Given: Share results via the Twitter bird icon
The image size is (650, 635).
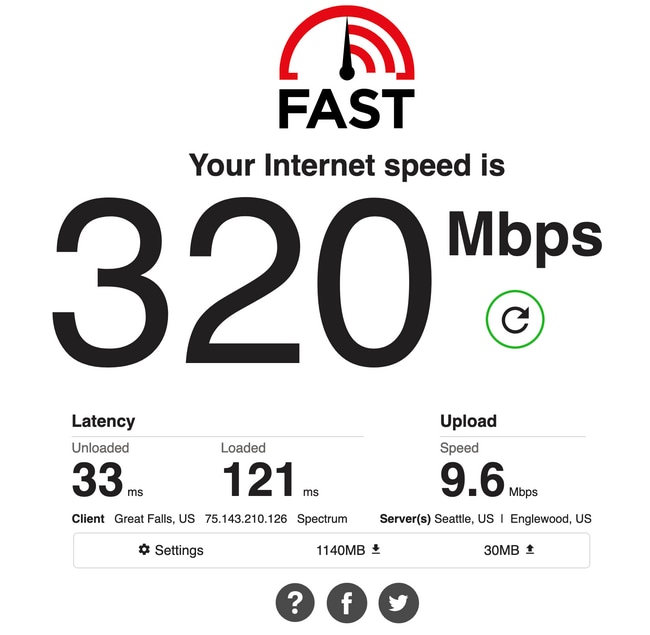Looking at the screenshot, I should [x=399, y=603].
